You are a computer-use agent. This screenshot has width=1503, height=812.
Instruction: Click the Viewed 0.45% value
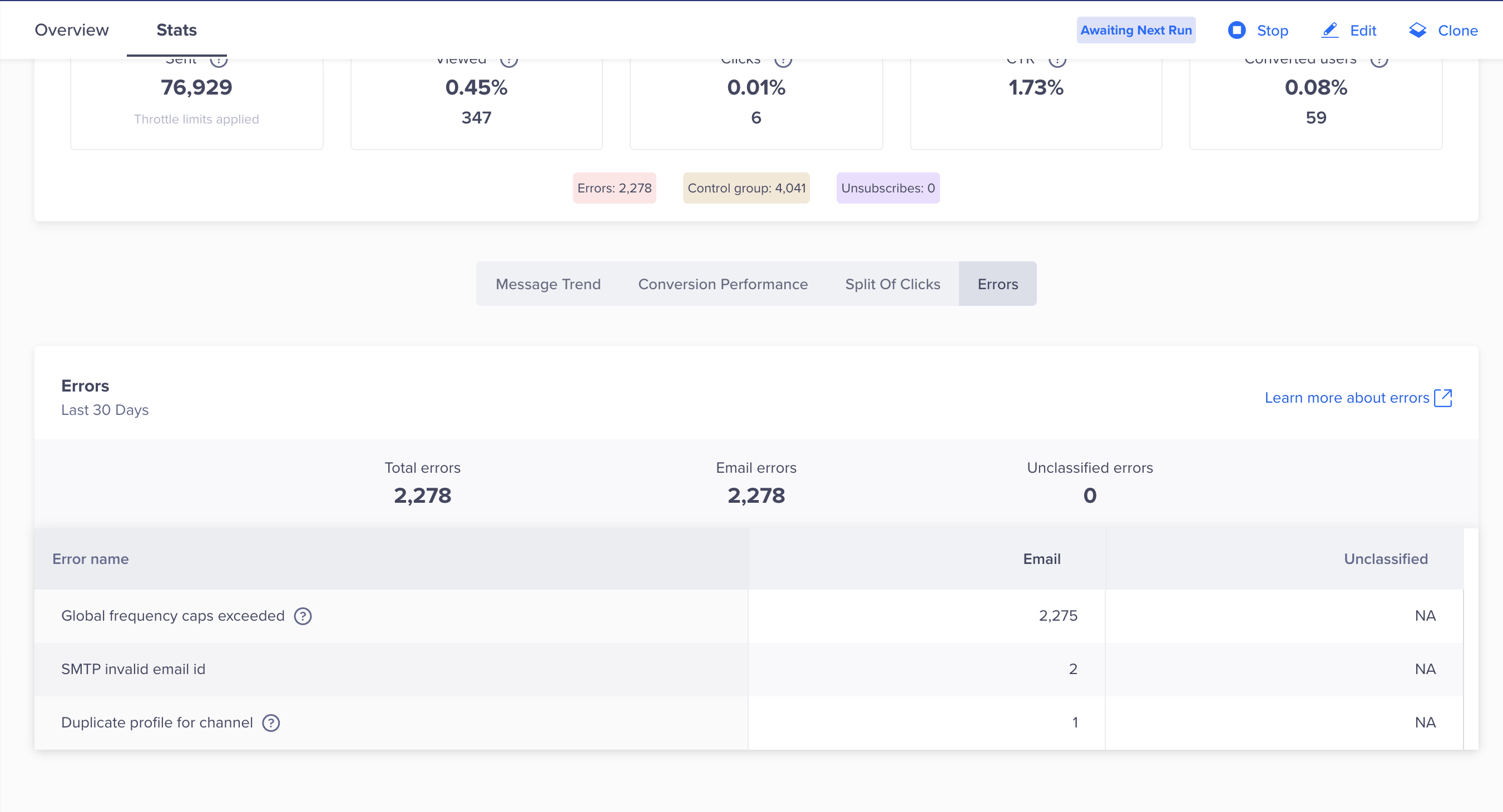476,87
